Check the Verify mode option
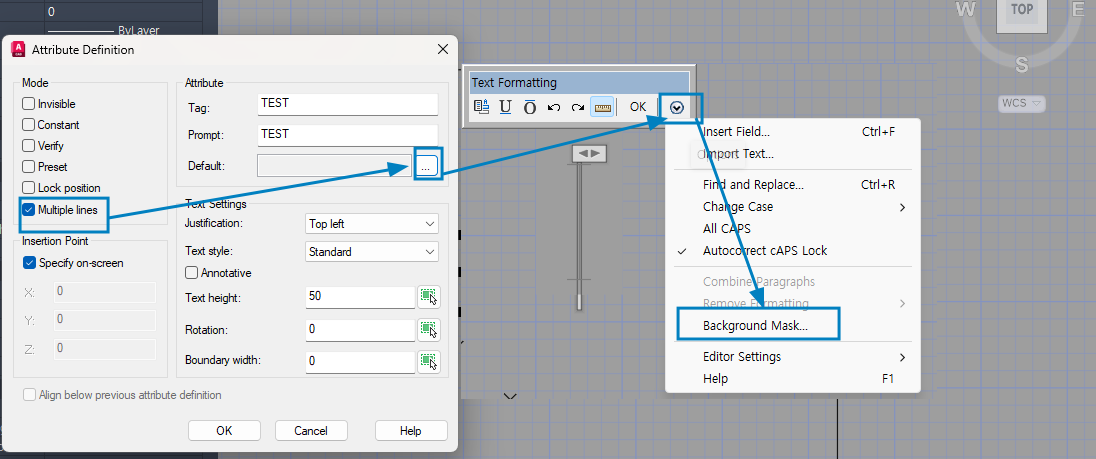Viewport: 1096px width, 459px height. point(29,145)
